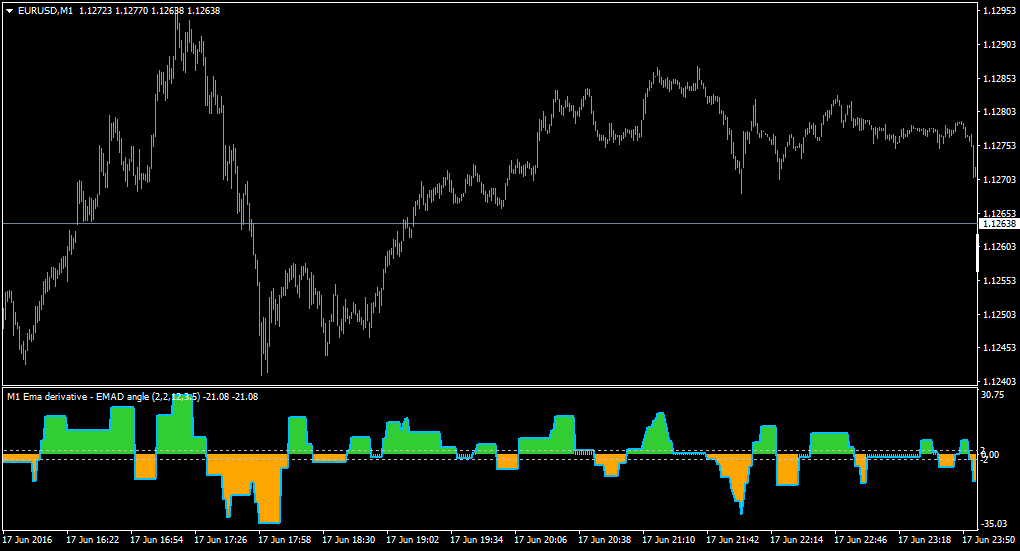Screen dimensions: 1020x551
Task: Click price scale label 1.12503
Action: coord(999,314)
